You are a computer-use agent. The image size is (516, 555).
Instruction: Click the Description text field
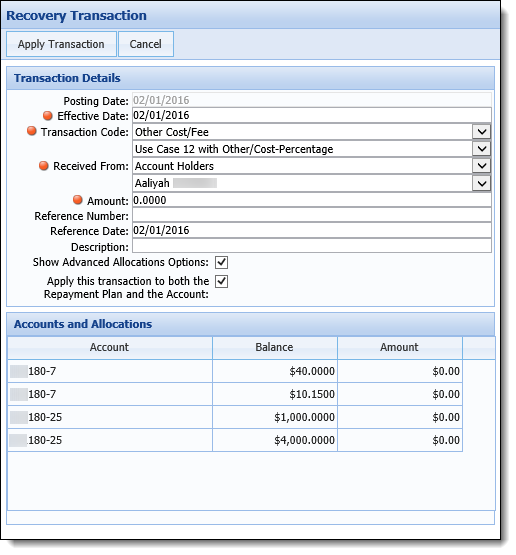(312, 246)
